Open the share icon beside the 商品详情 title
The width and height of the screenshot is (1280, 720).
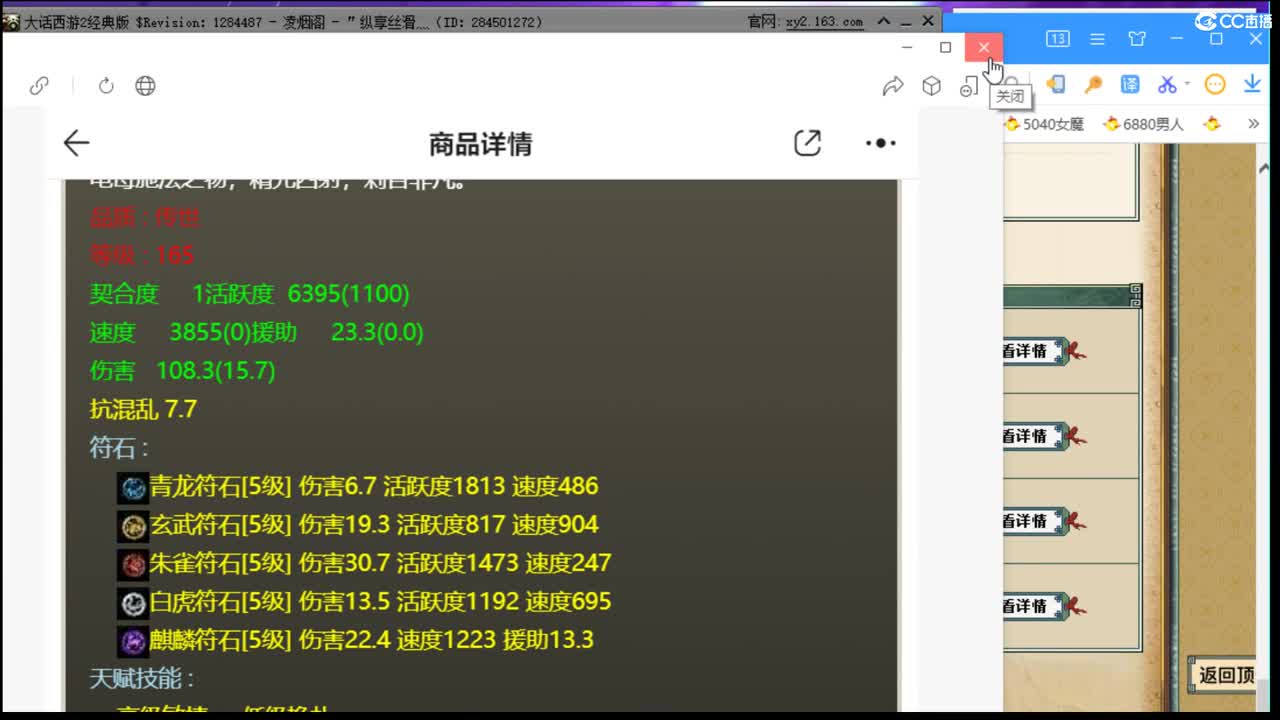[x=807, y=143]
